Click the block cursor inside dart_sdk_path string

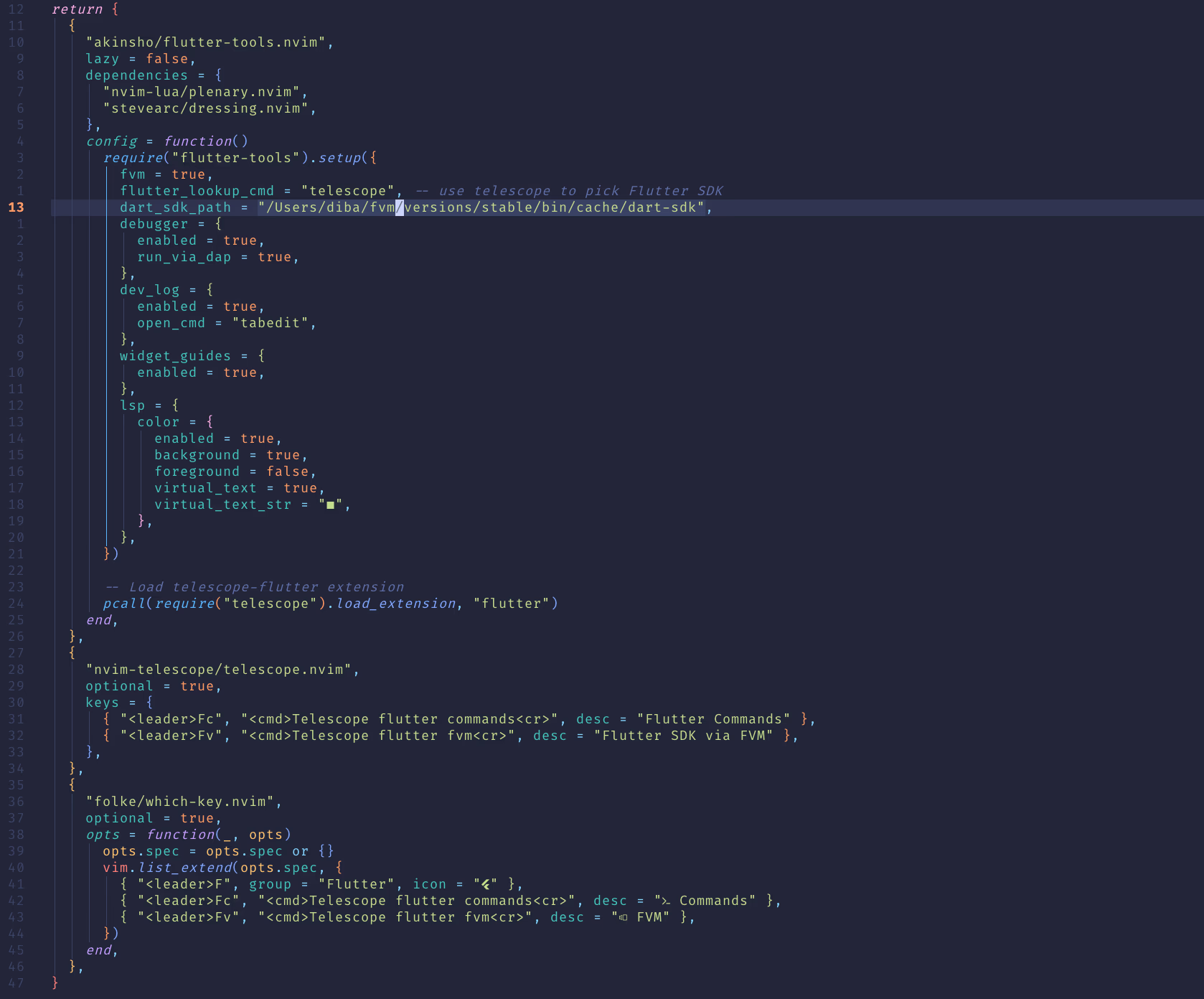pos(399,207)
